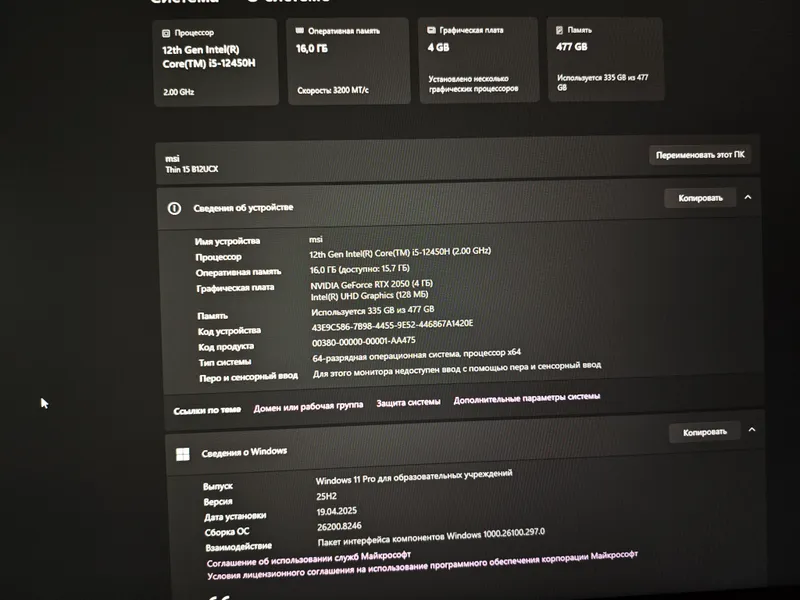The height and width of the screenshot is (600, 800).
Task: Click the processor chip icon in top card
Action: pyautogui.click(x=166, y=34)
